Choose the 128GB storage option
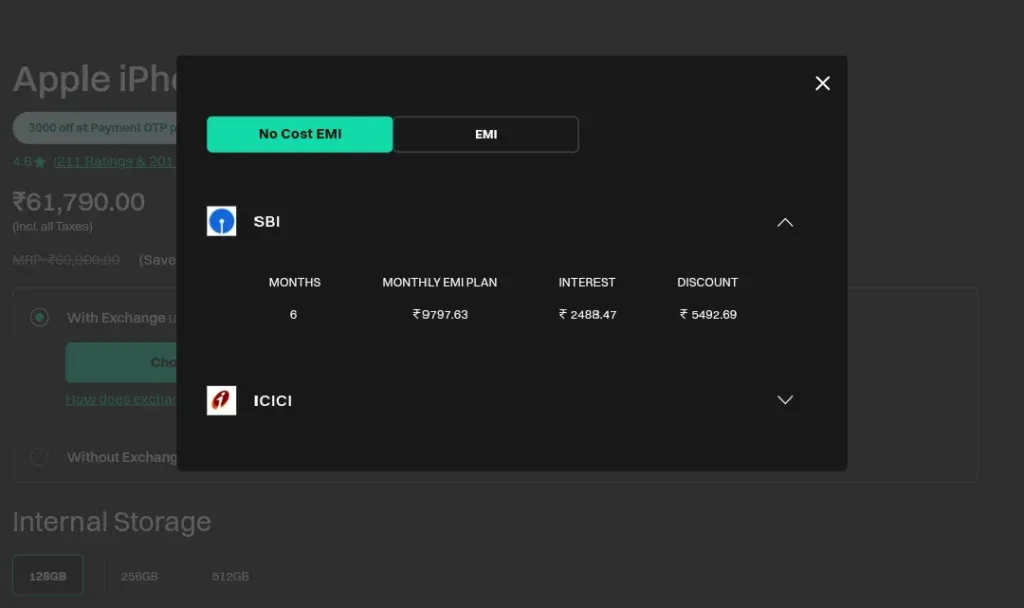Image resolution: width=1024 pixels, height=608 pixels. (x=48, y=575)
